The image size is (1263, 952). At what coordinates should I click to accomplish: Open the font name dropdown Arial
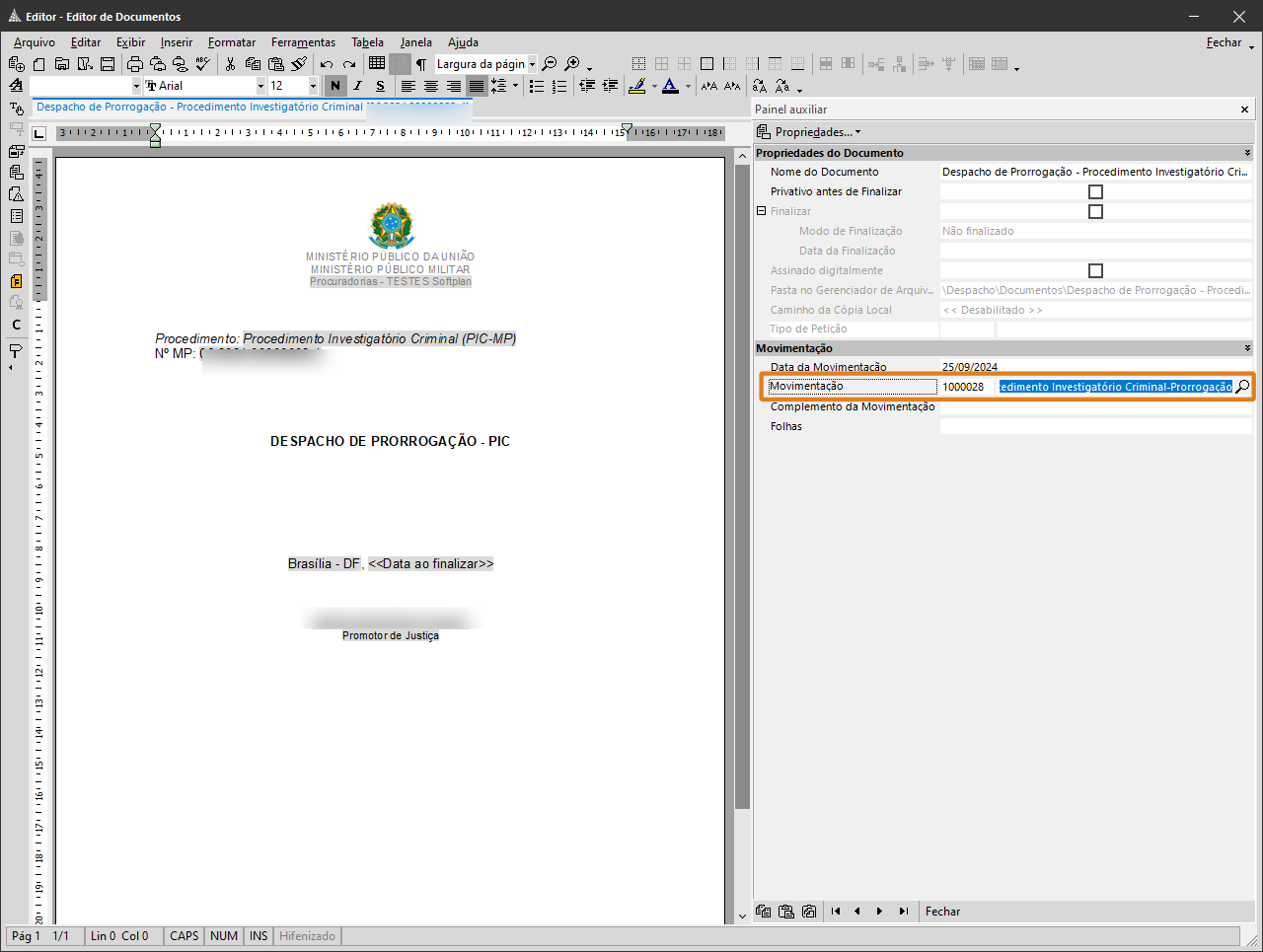point(260,87)
